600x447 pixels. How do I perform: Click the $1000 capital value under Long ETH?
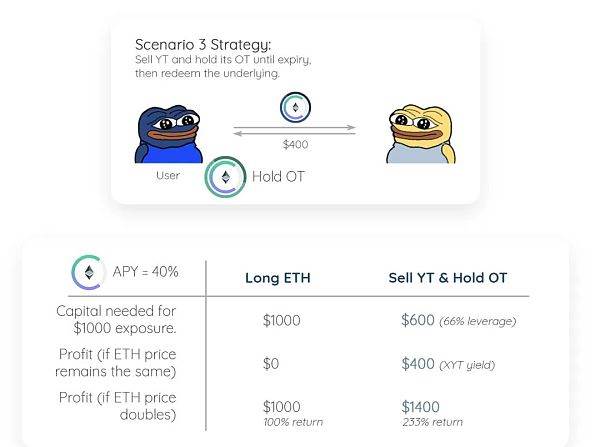pyautogui.click(x=282, y=320)
